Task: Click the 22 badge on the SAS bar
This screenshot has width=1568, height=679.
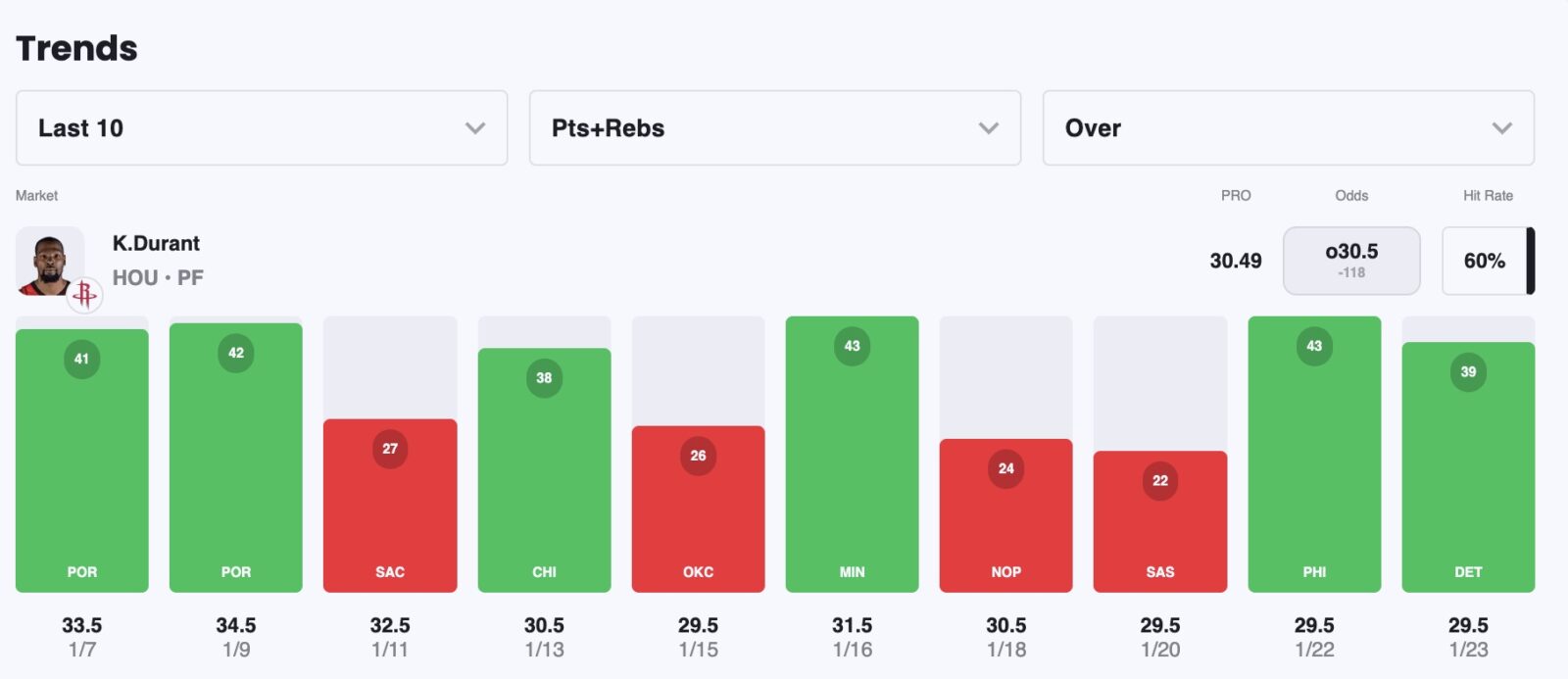Action: point(1160,481)
